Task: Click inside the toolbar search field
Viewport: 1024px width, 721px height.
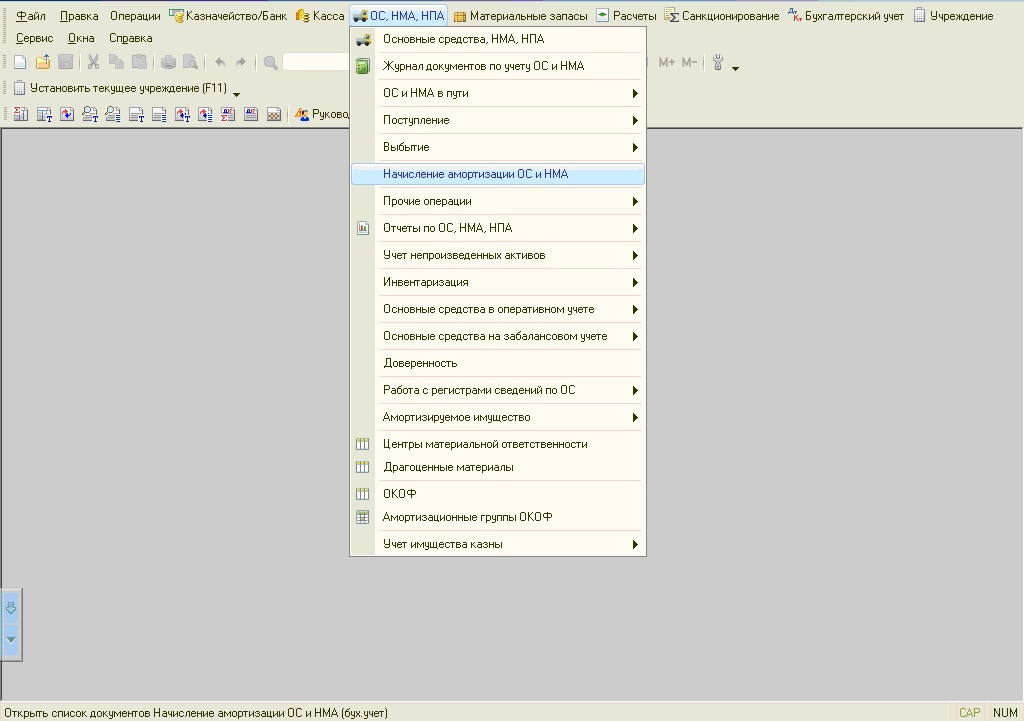Action: 316,63
